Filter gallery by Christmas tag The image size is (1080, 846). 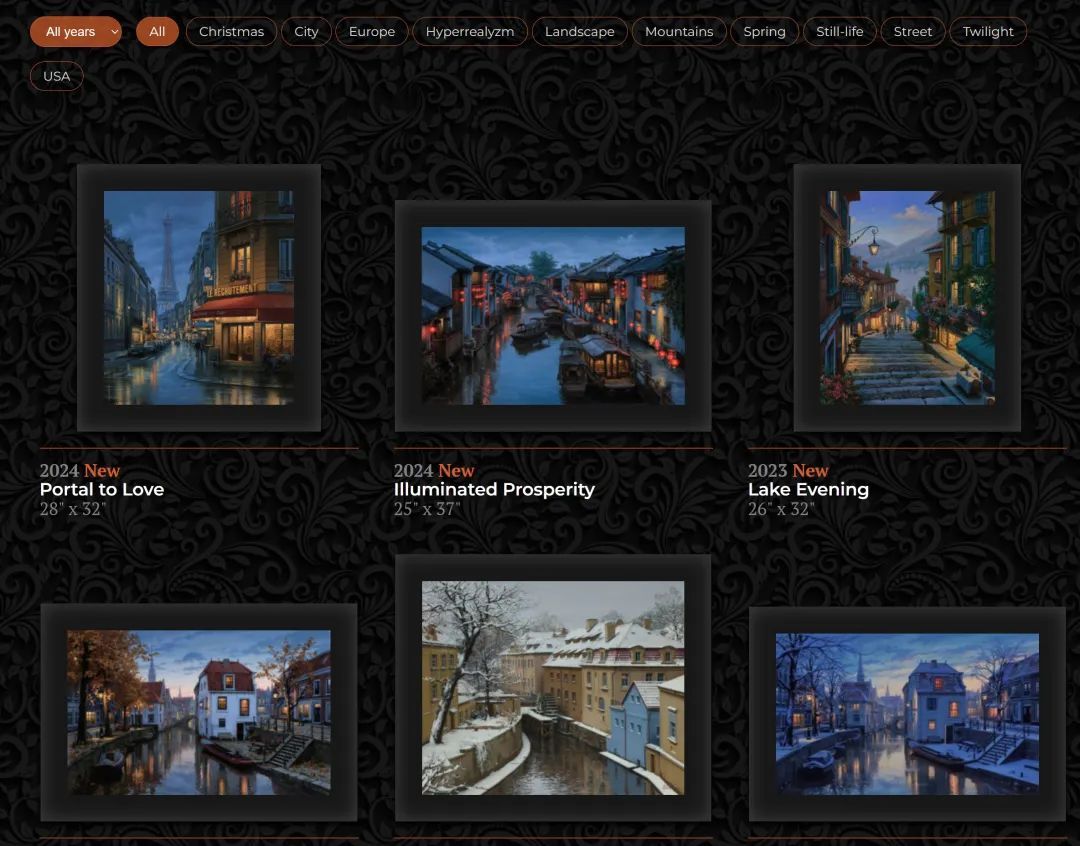point(231,32)
